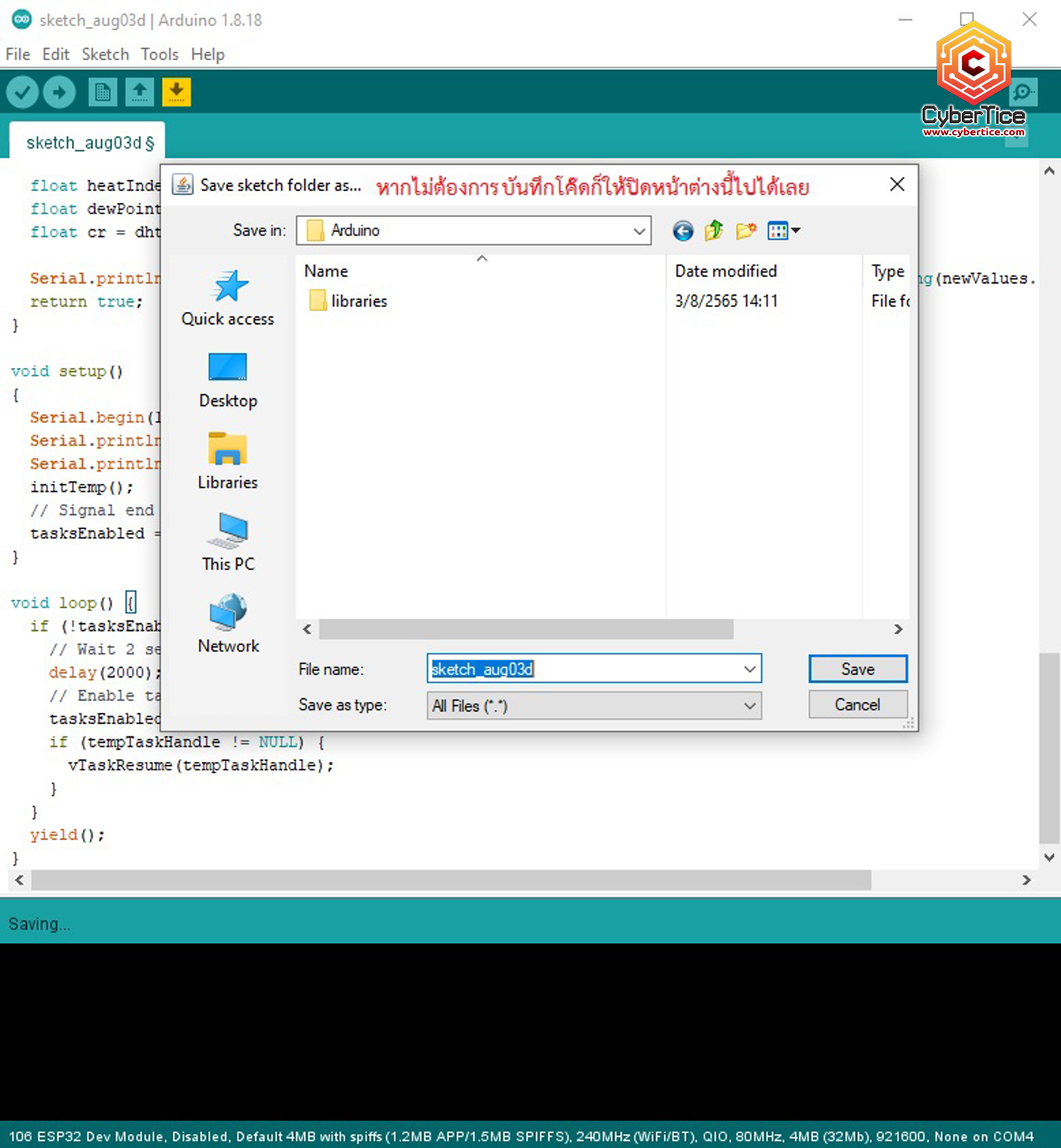Click the Open sketch icon
The width and height of the screenshot is (1061, 1148).
pyautogui.click(x=139, y=92)
